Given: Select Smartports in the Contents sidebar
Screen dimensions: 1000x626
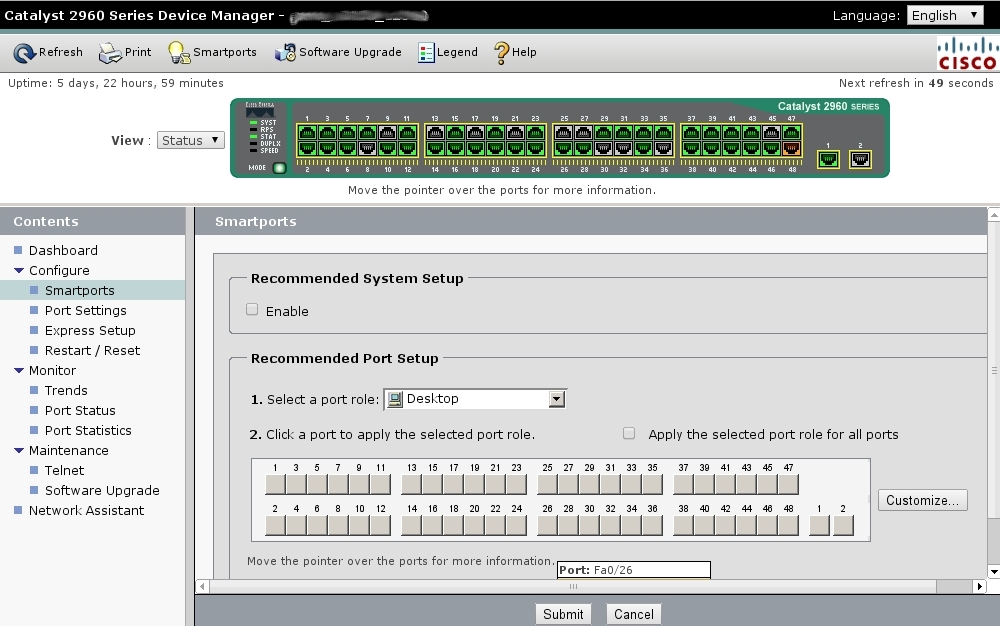Looking at the screenshot, I should (80, 291).
